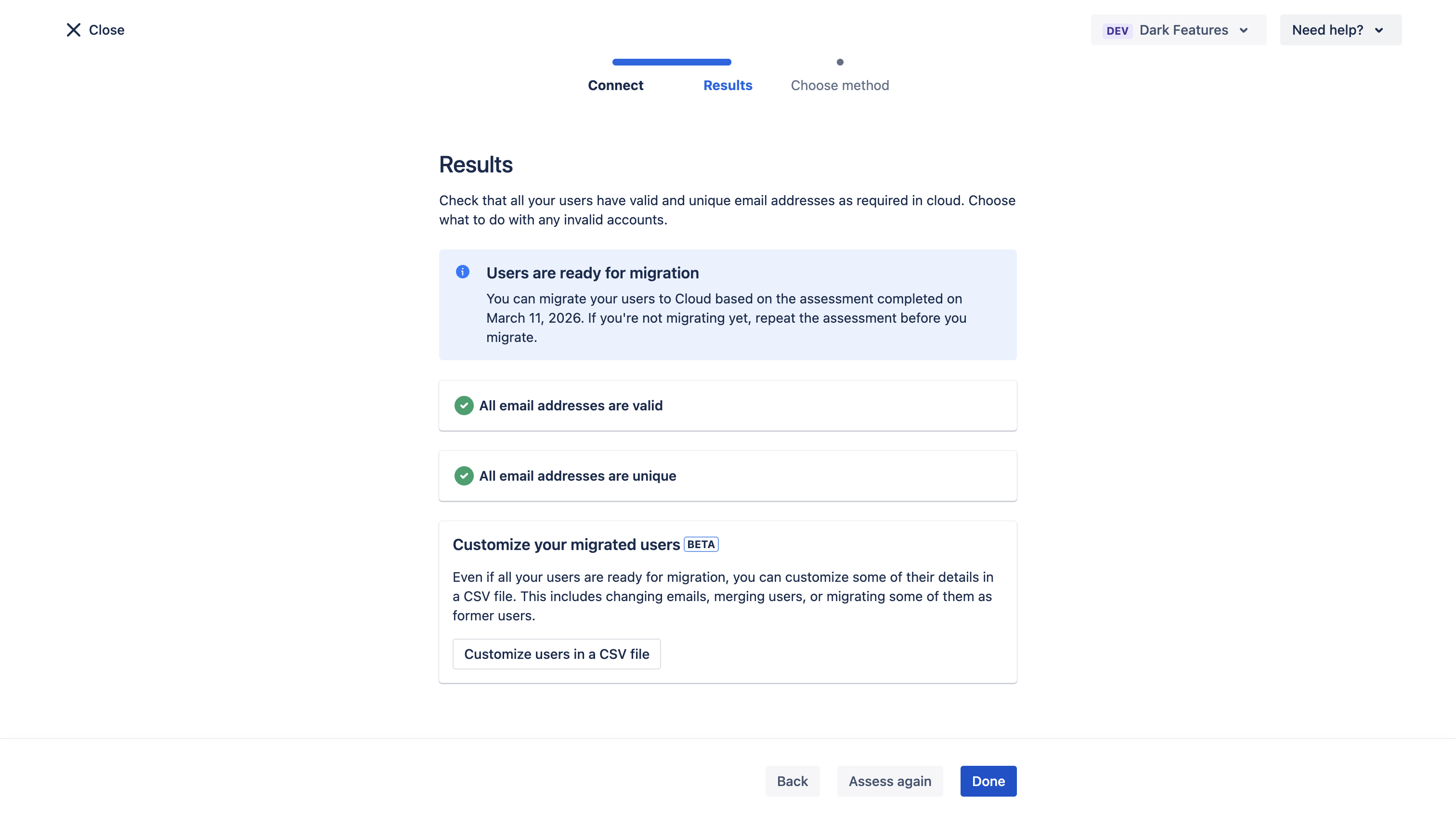Viewport: 1456px width, 813px height.
Task: Open Customize users in a CSV file
Action: point(556,654)
